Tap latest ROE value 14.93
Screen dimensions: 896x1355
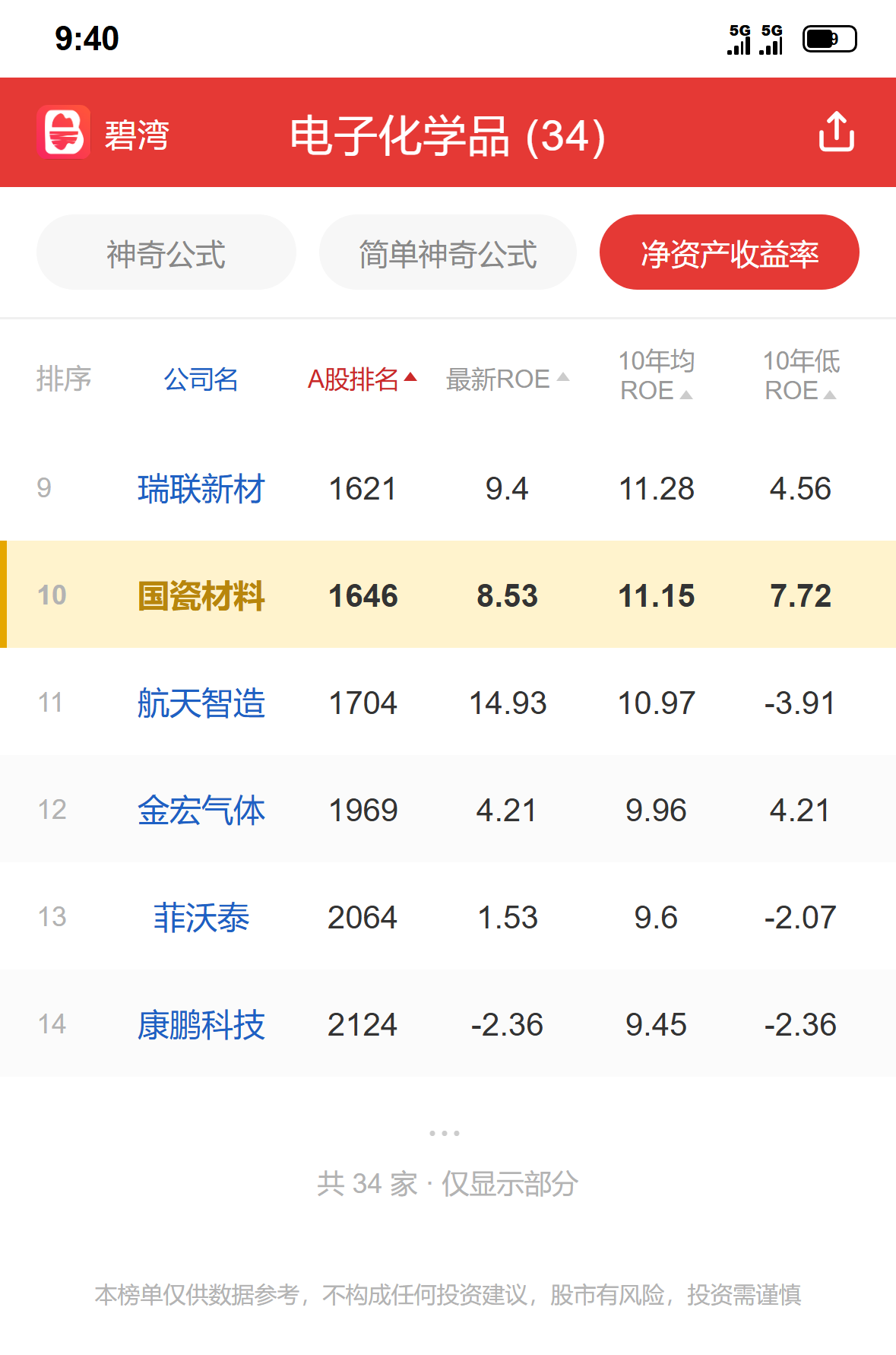[508, 703]
